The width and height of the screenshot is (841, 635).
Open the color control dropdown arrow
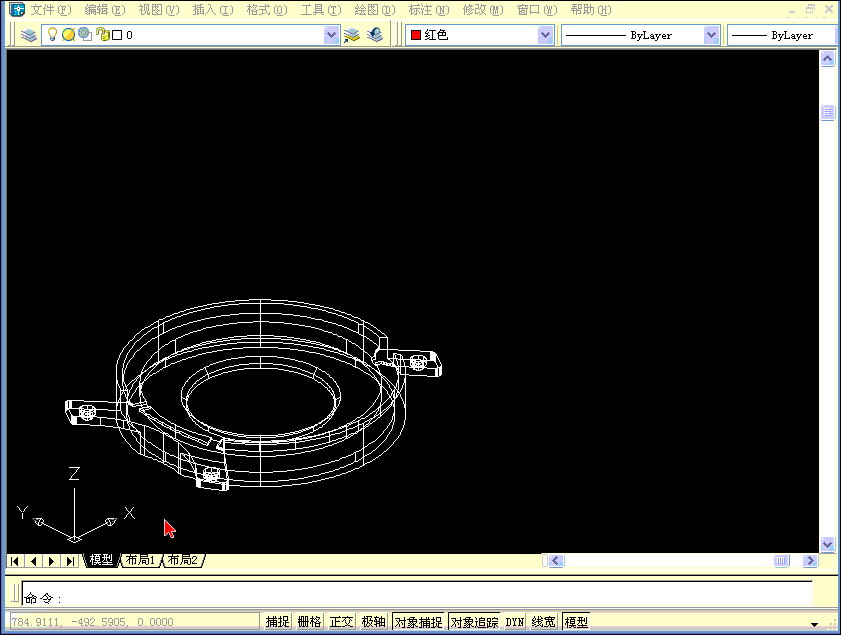(x=545, y=35)
